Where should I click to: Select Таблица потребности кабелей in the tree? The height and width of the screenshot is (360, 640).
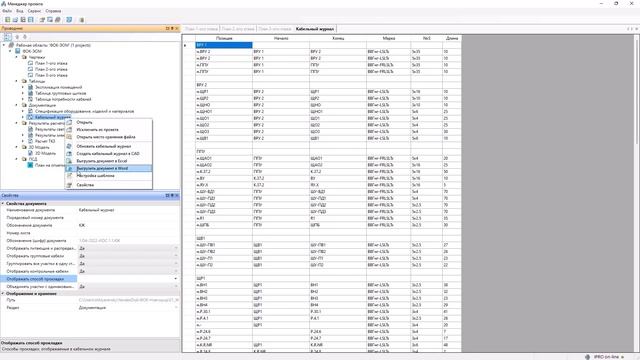point(63,99)
